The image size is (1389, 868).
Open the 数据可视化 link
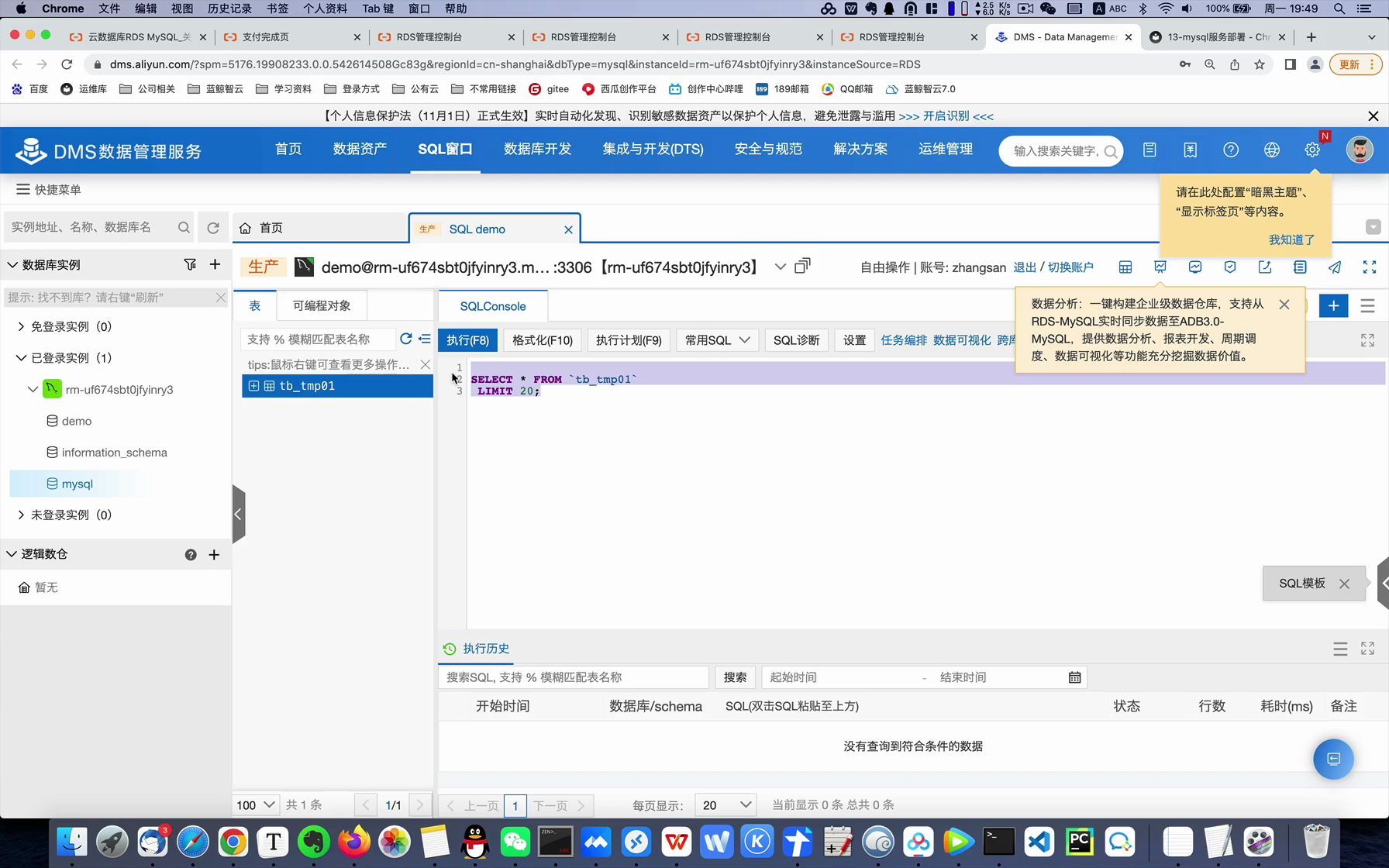click(962, 340)
